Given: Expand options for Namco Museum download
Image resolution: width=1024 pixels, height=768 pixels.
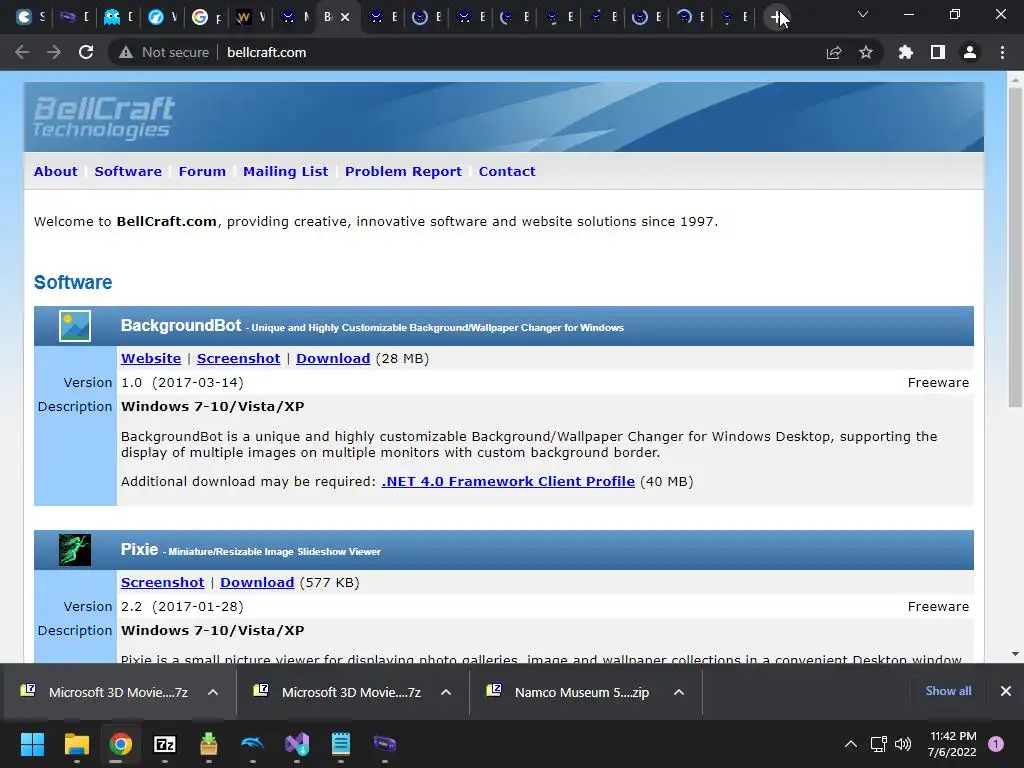Looking at the screenshot, I should point(679,692).
